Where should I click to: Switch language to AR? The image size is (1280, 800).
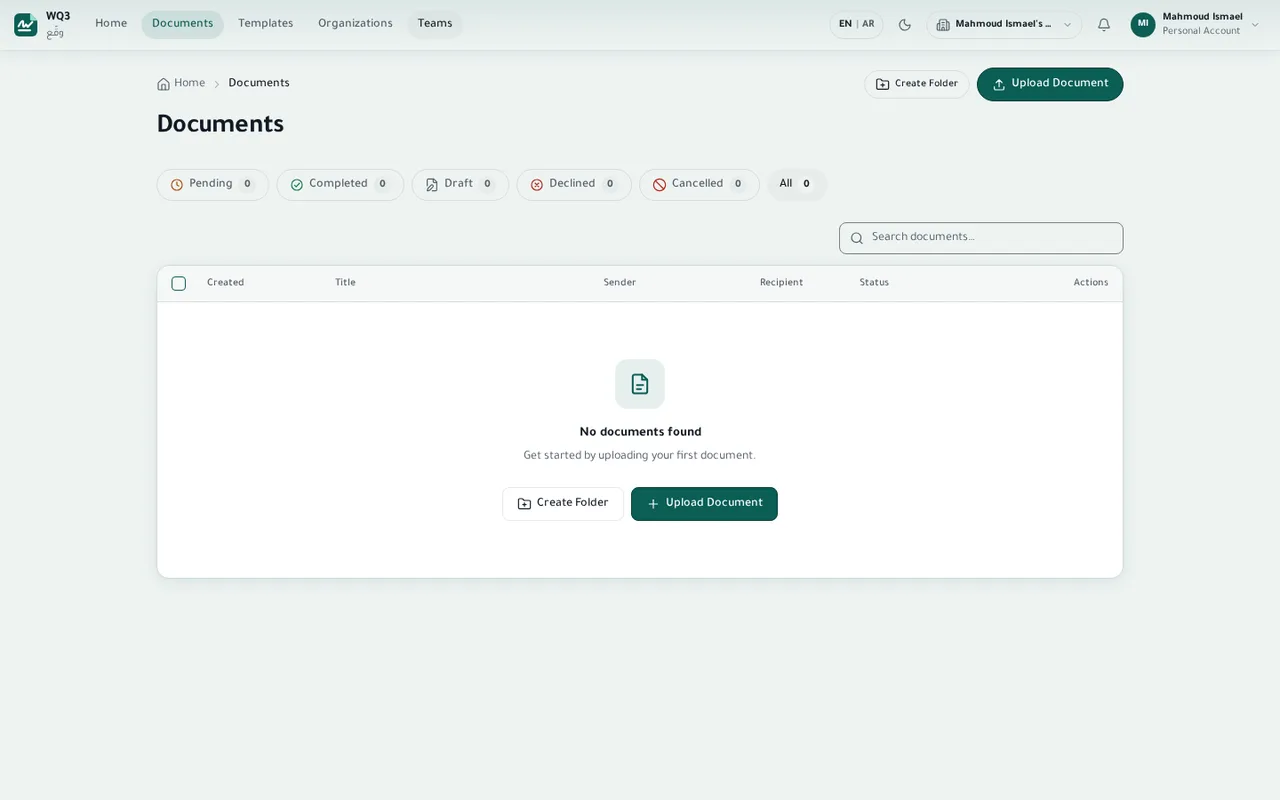[868, 24]
